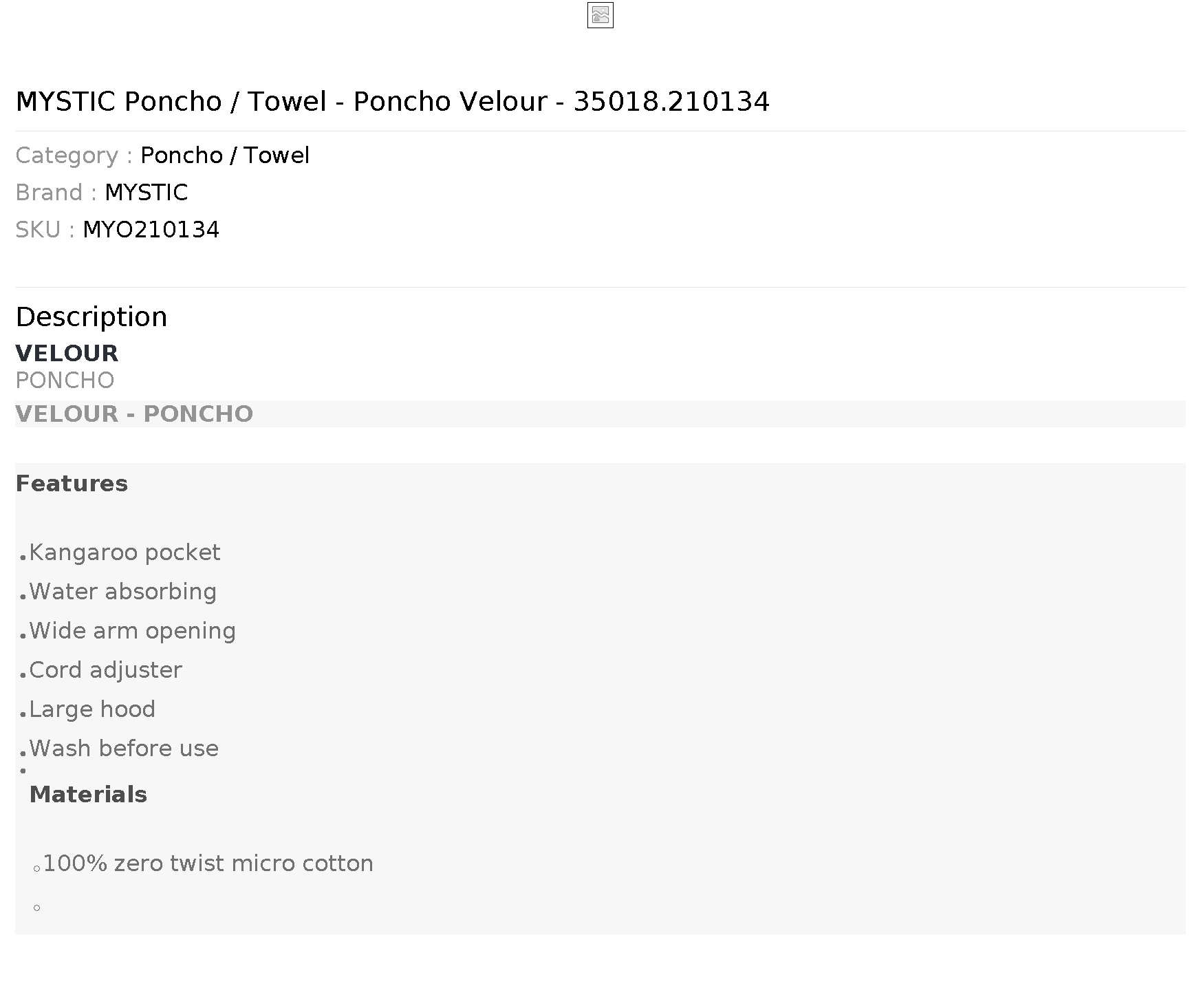The image size is (1201, 1008).
Task: Click the Kangaroo pocket feature item
Action: (x=125, y=553)
